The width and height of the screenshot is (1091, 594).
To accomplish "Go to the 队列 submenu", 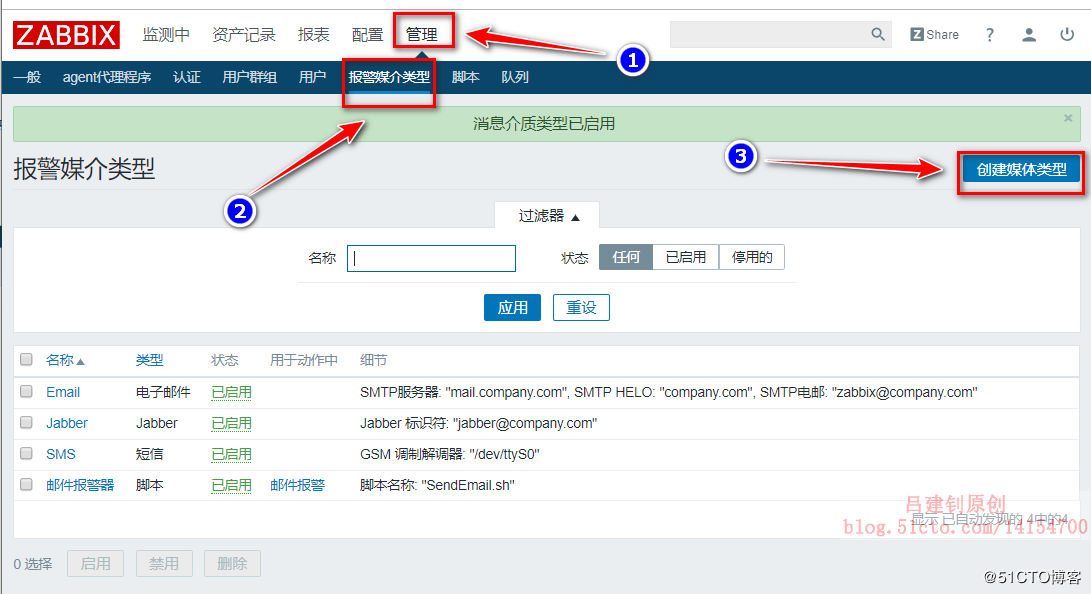I will click(x=515, y=77).
